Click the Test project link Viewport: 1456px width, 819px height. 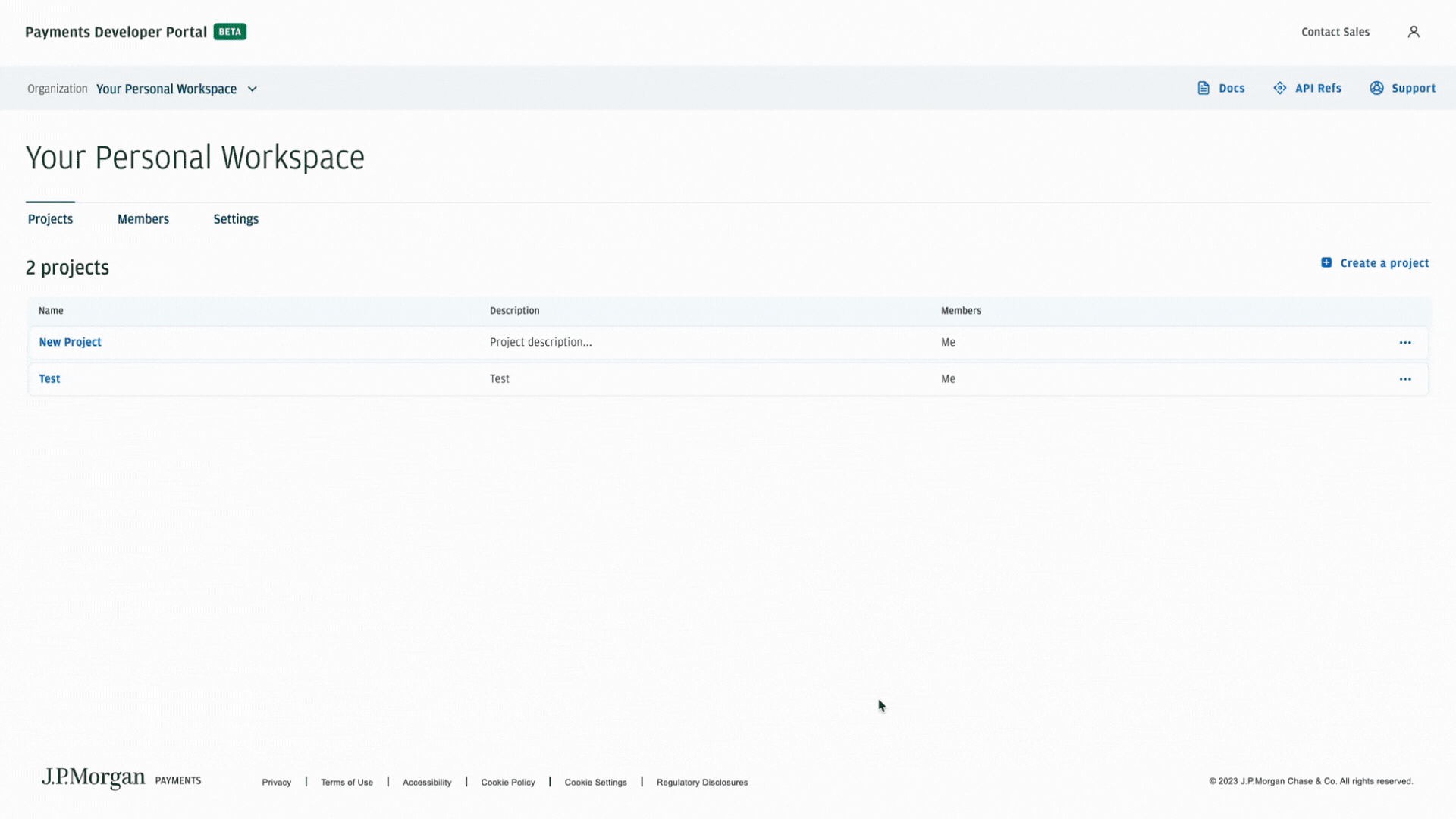[49, 378]
